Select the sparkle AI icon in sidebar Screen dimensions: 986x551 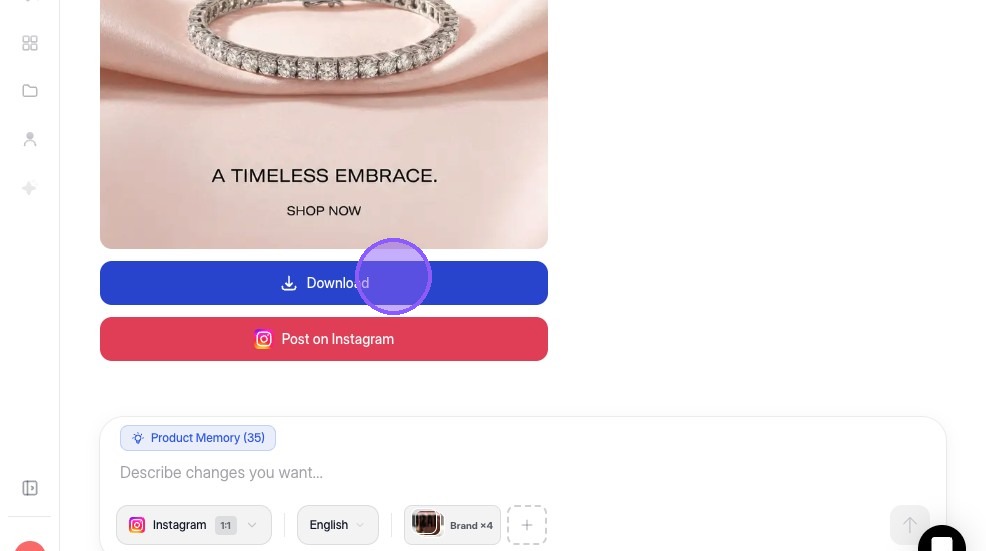click(x=29, y=188)
